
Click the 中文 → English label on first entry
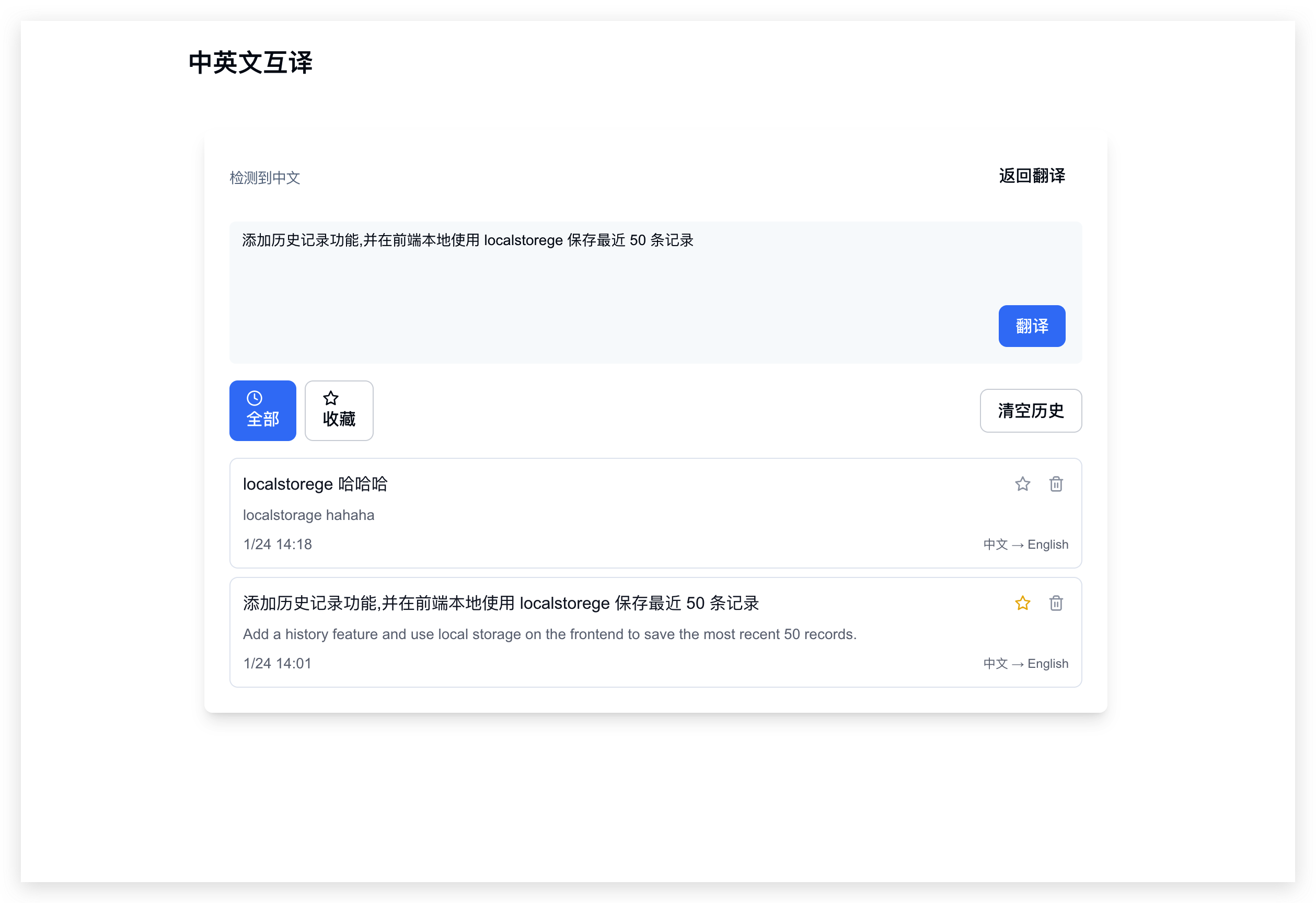1025,544
